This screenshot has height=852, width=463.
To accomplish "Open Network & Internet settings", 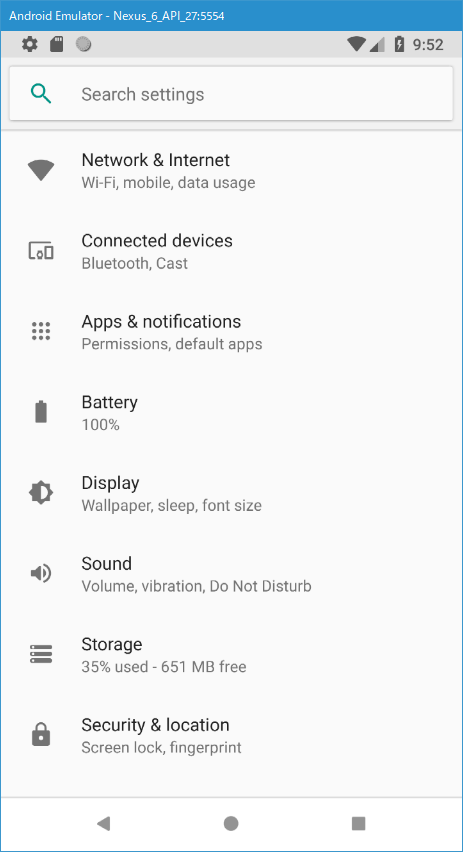I will click(x=232, y=171).
